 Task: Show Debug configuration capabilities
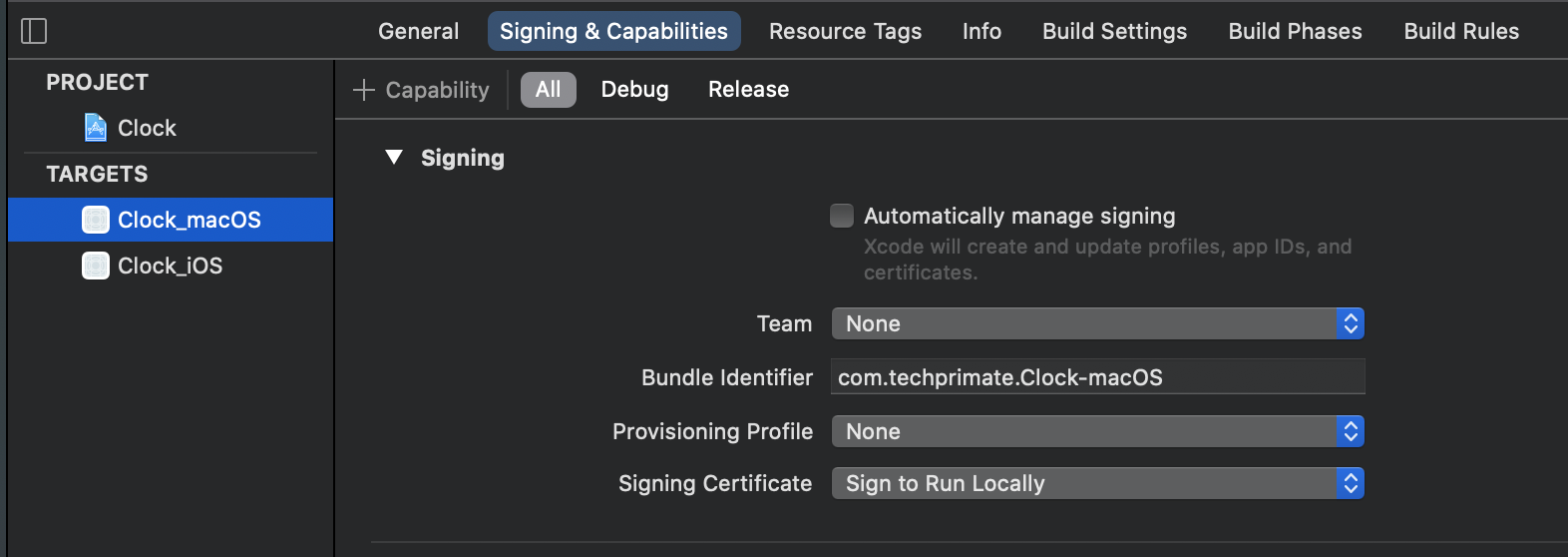[634, 90]
